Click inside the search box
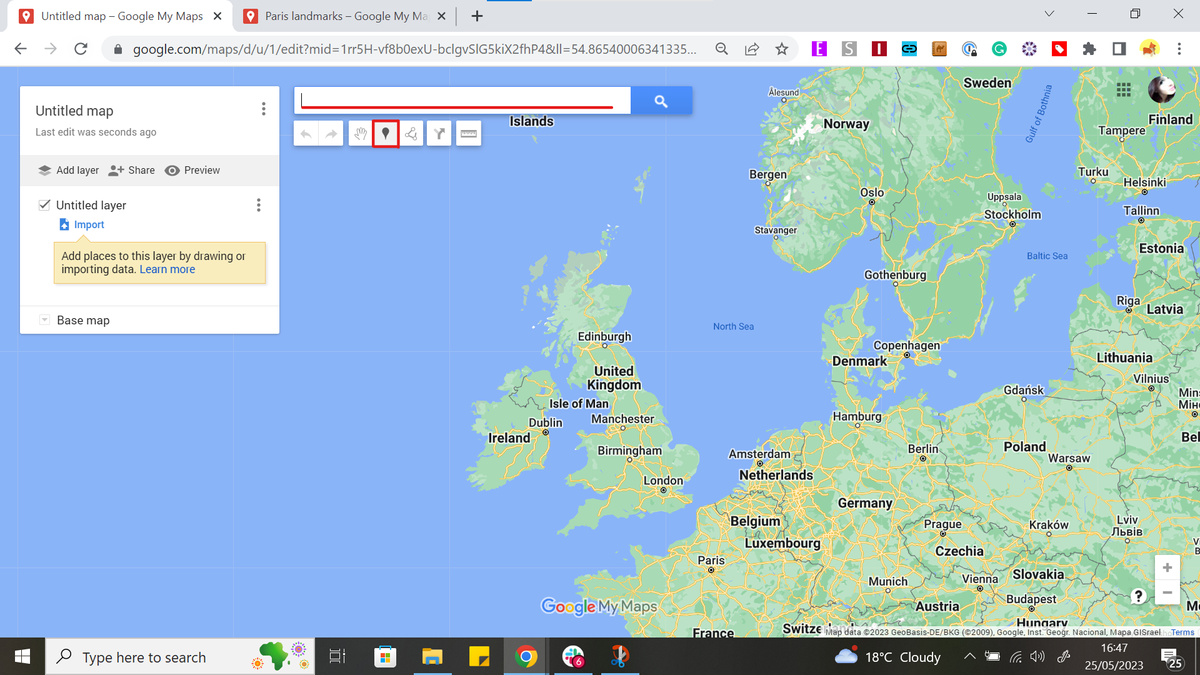Image resolution: width=1200 pixels, height=675 pixels. (x=460, y=100)
